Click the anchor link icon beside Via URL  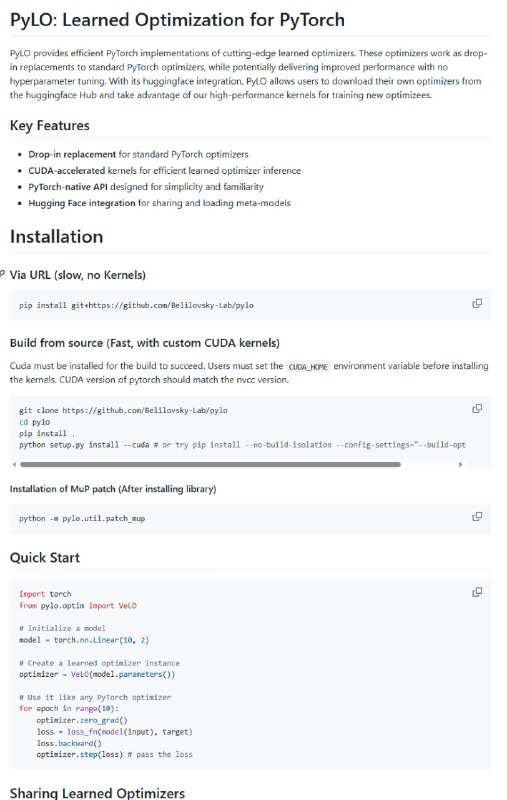2,274
